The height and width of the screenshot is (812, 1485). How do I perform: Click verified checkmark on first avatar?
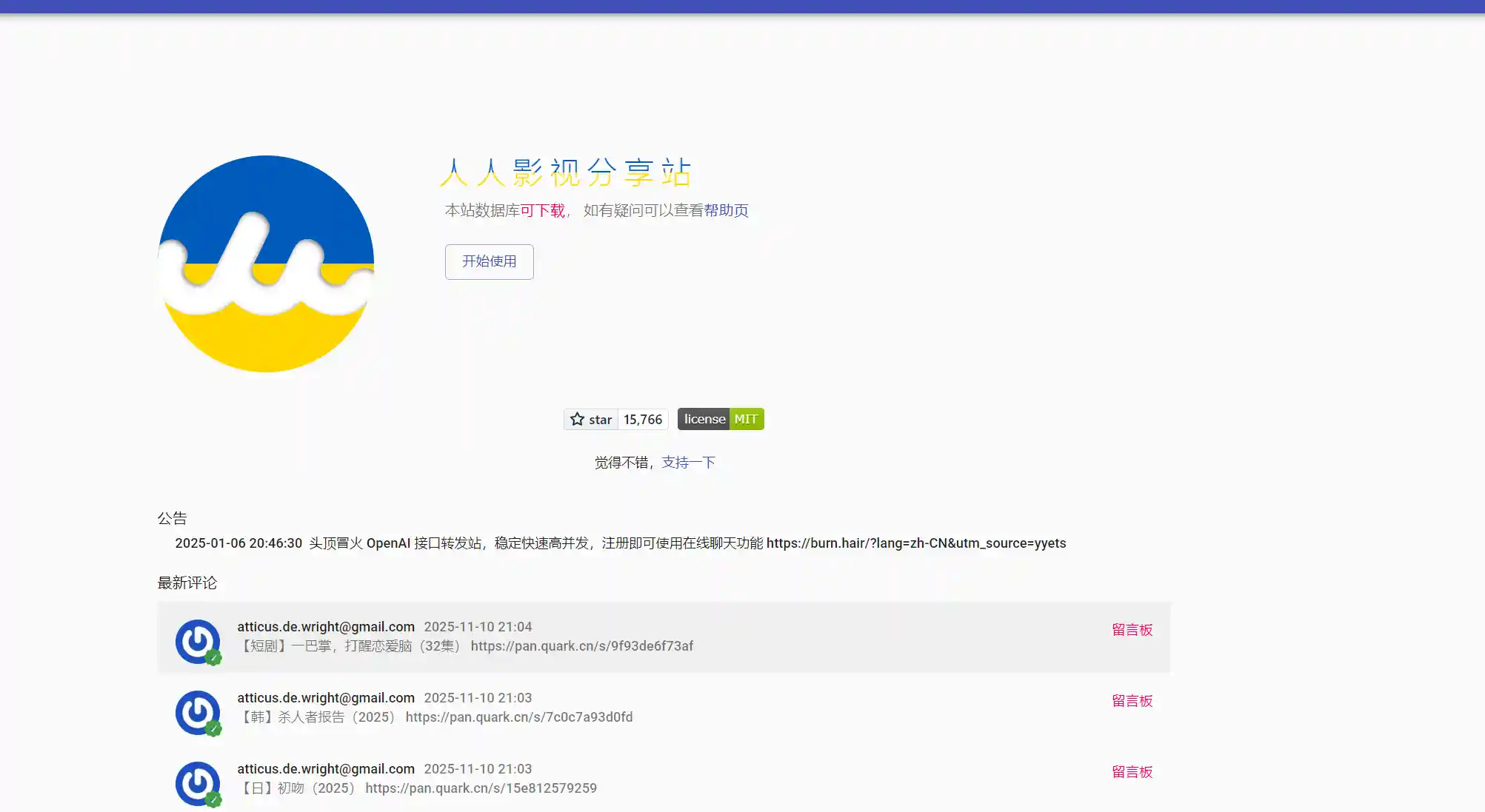tap(213, 657)
